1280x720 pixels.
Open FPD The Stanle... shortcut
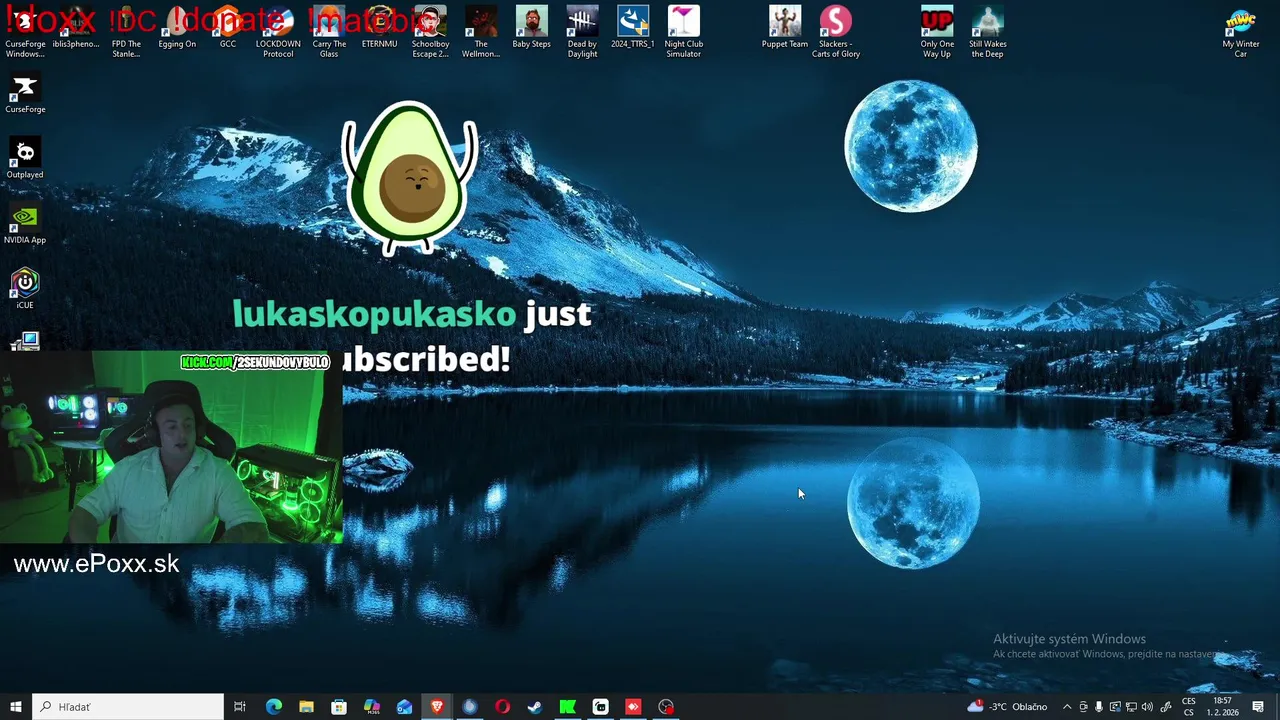click(x=126, y=32)
